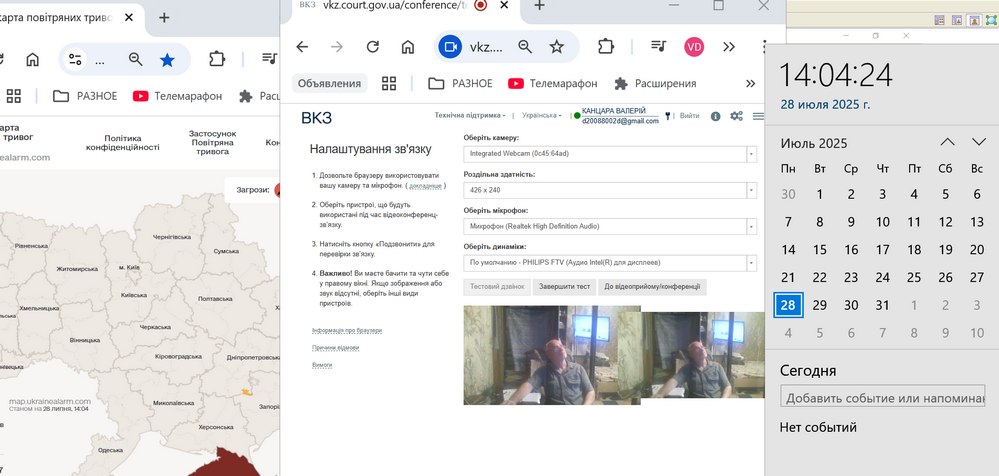
Task: Open apps grid in ВКЗ window bookmarks bar
Action: tap(389, 83)
